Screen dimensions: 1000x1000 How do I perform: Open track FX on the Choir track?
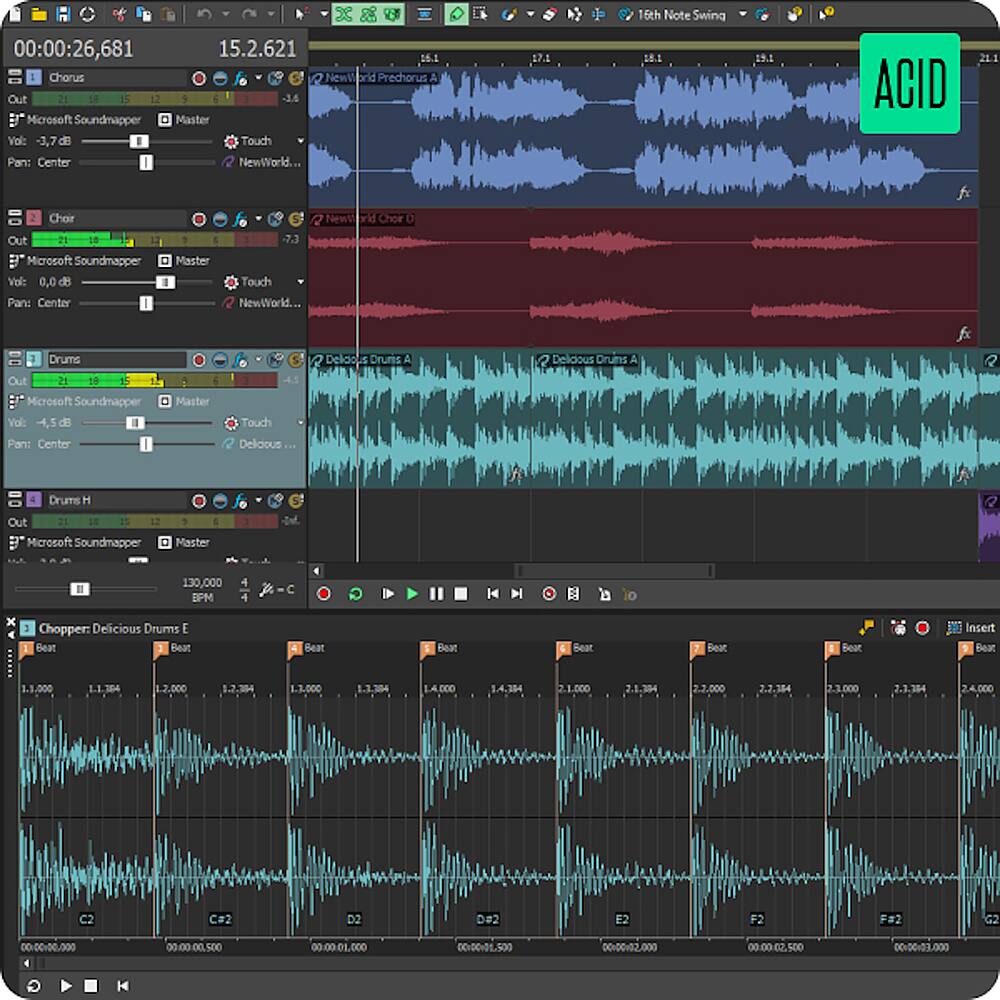pos(240,219)
